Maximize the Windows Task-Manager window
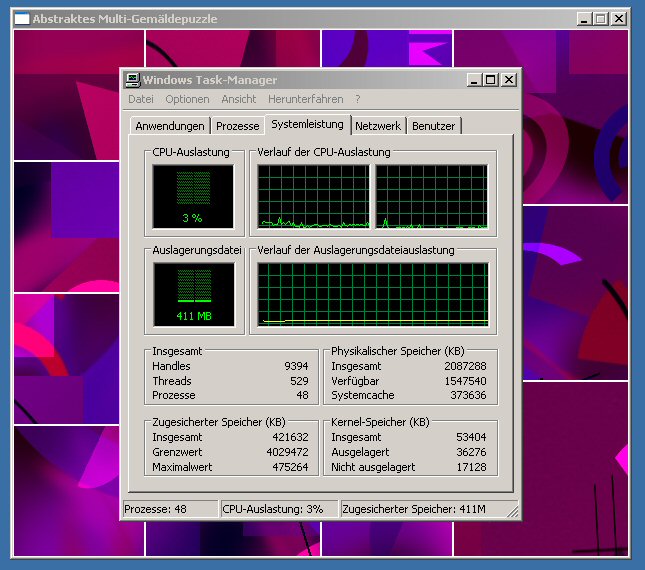The image size is (645, 570). click(x=490, y=80)
